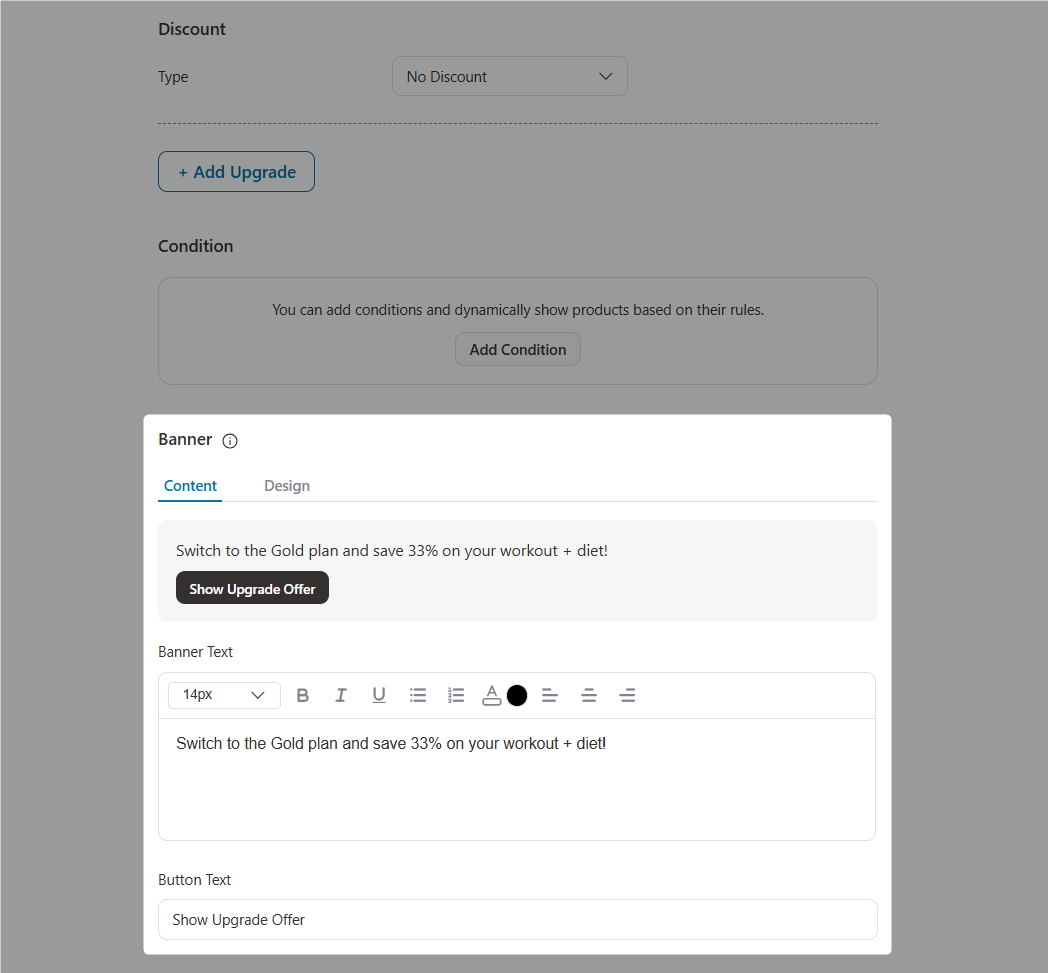Screen dimensions: 1048x973
Task: Underline the banner text
Action: pyautogui.click(x=379, y=695)
